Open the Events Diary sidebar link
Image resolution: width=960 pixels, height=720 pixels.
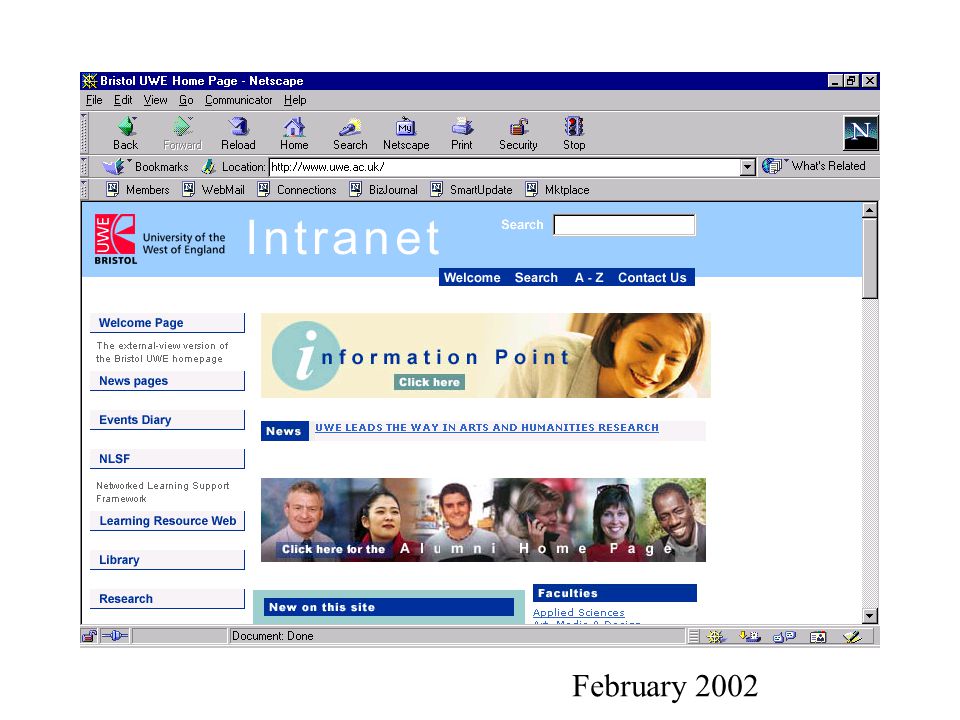[x=167, y=420]
